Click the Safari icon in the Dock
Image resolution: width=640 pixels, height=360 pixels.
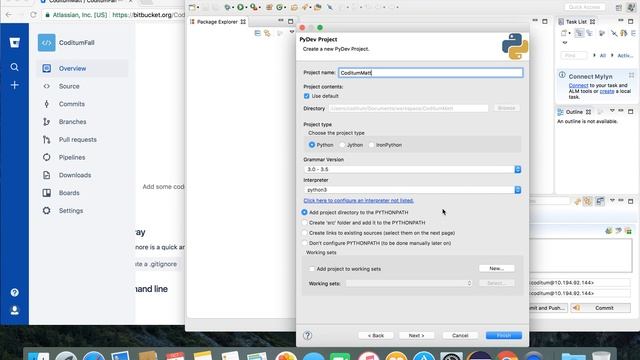[94, 356]
